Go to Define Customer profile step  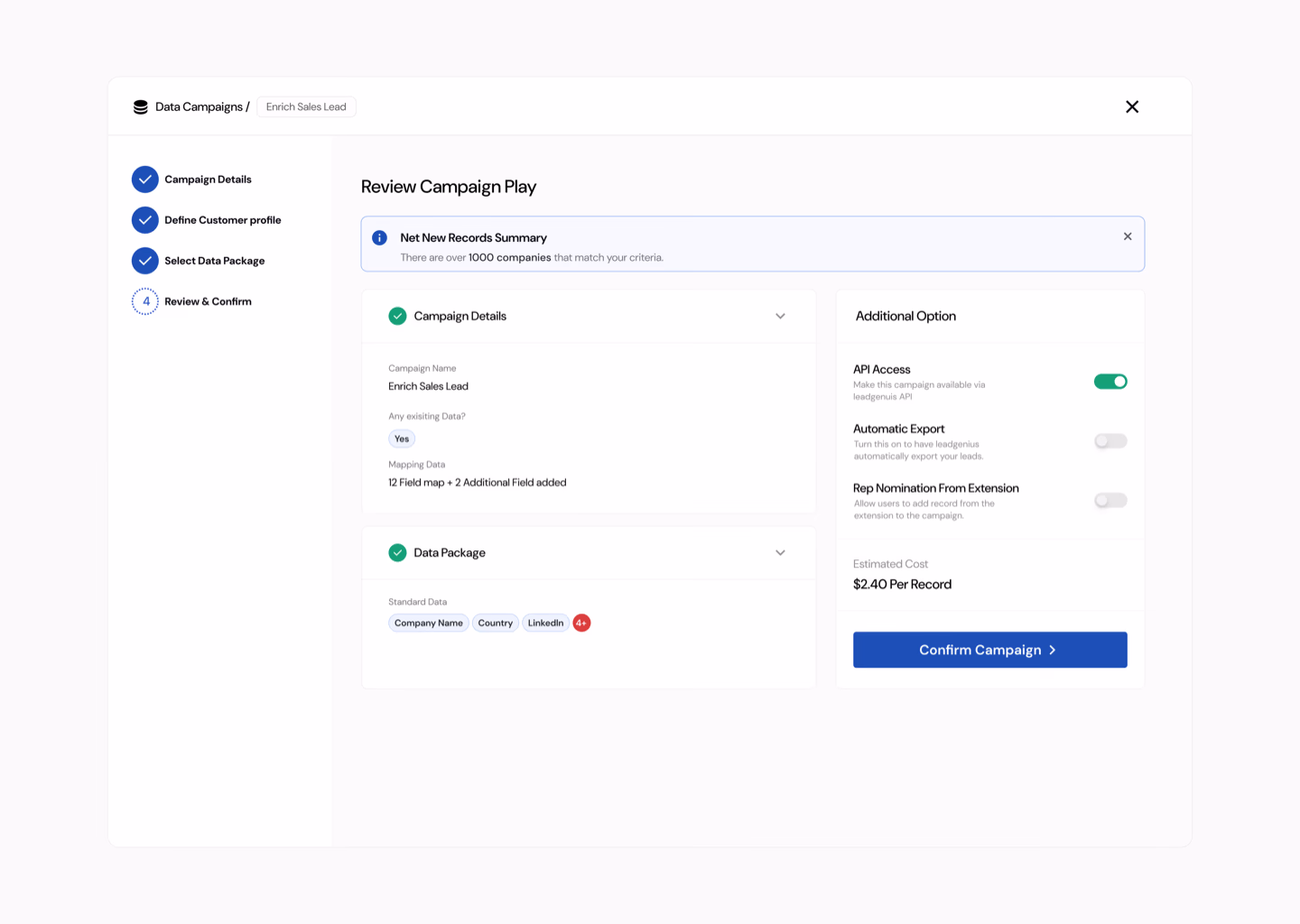click(x=222, y=220)
